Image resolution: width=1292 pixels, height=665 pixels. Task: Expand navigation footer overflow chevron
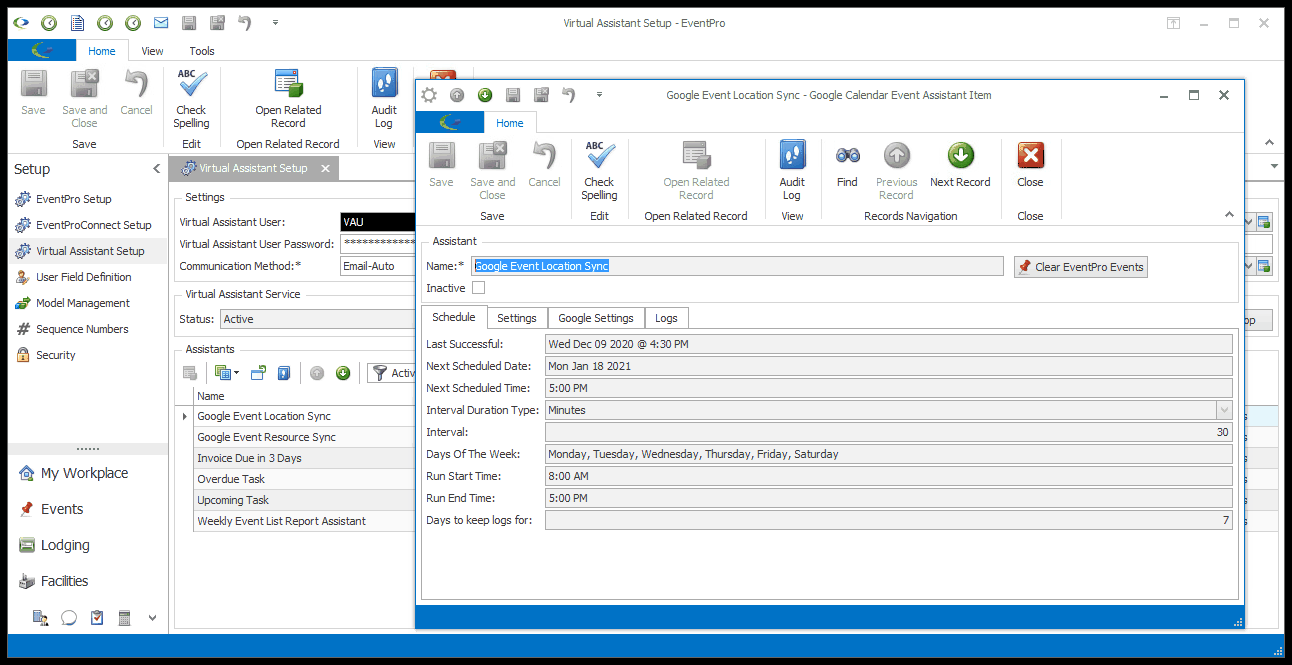click(x=152, y=618)
